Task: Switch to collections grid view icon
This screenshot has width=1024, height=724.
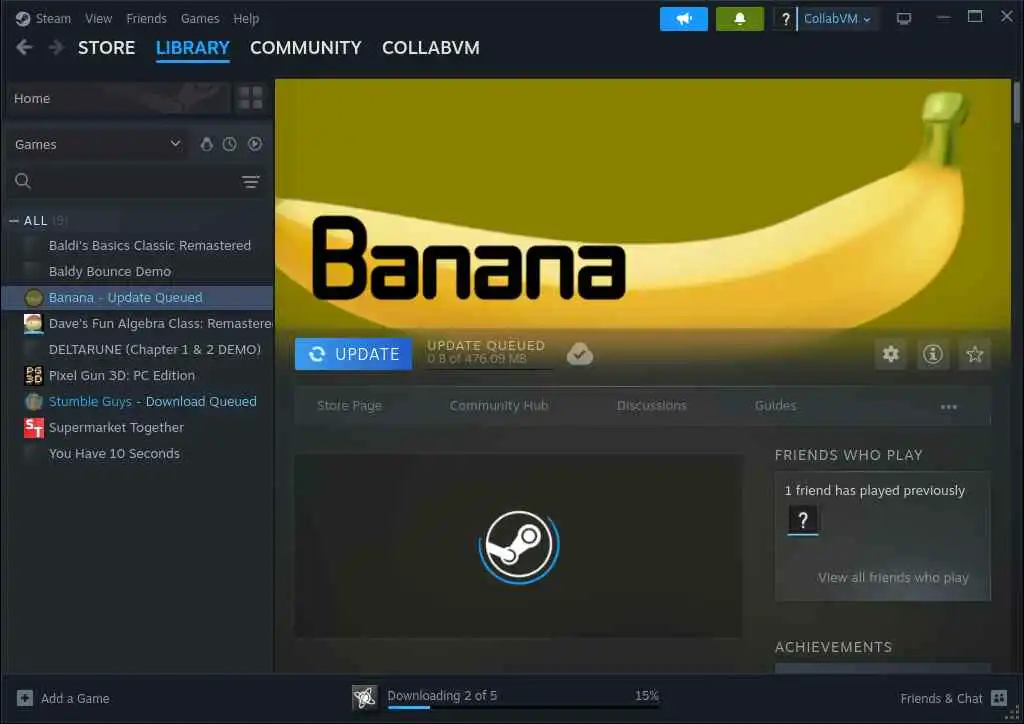Action: [x=250, y=98]
